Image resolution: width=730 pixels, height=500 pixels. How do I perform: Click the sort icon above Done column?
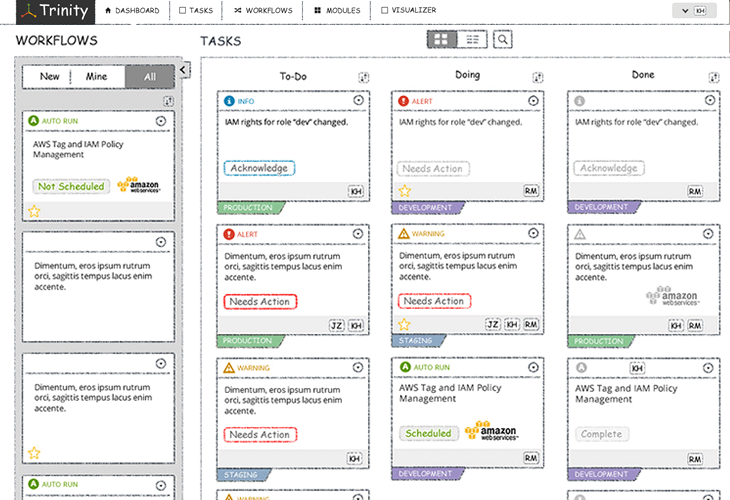tap(713, 77)
